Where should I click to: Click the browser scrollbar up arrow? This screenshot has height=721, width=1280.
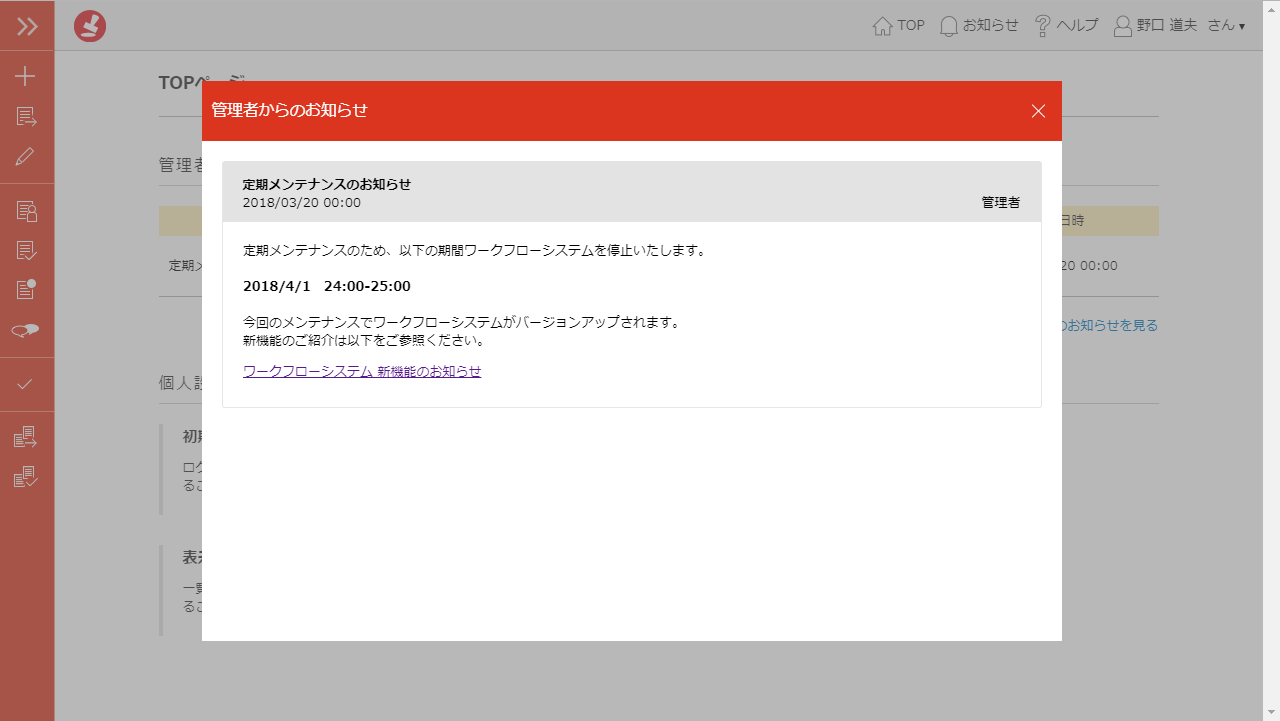1271,8
